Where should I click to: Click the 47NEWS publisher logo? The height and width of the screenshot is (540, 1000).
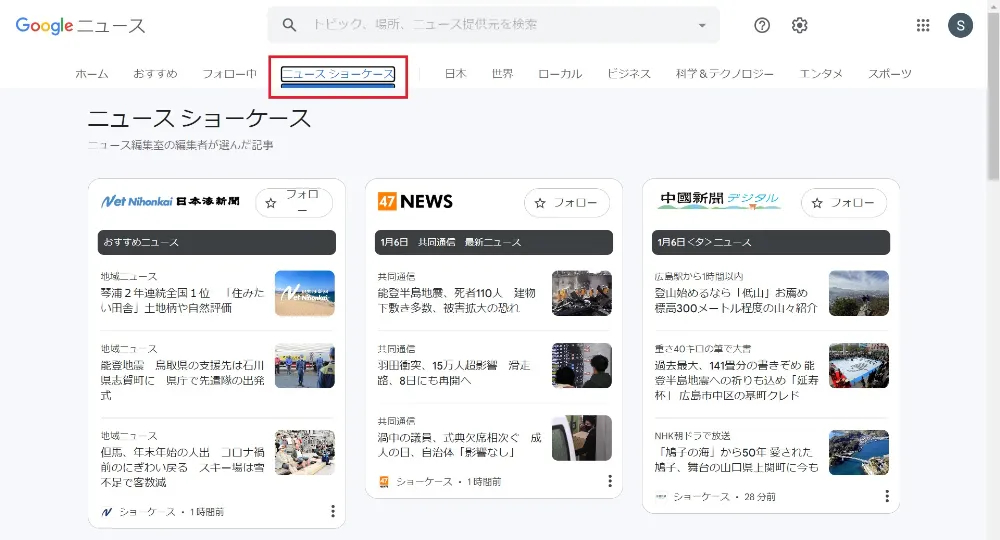coord(415,201)
